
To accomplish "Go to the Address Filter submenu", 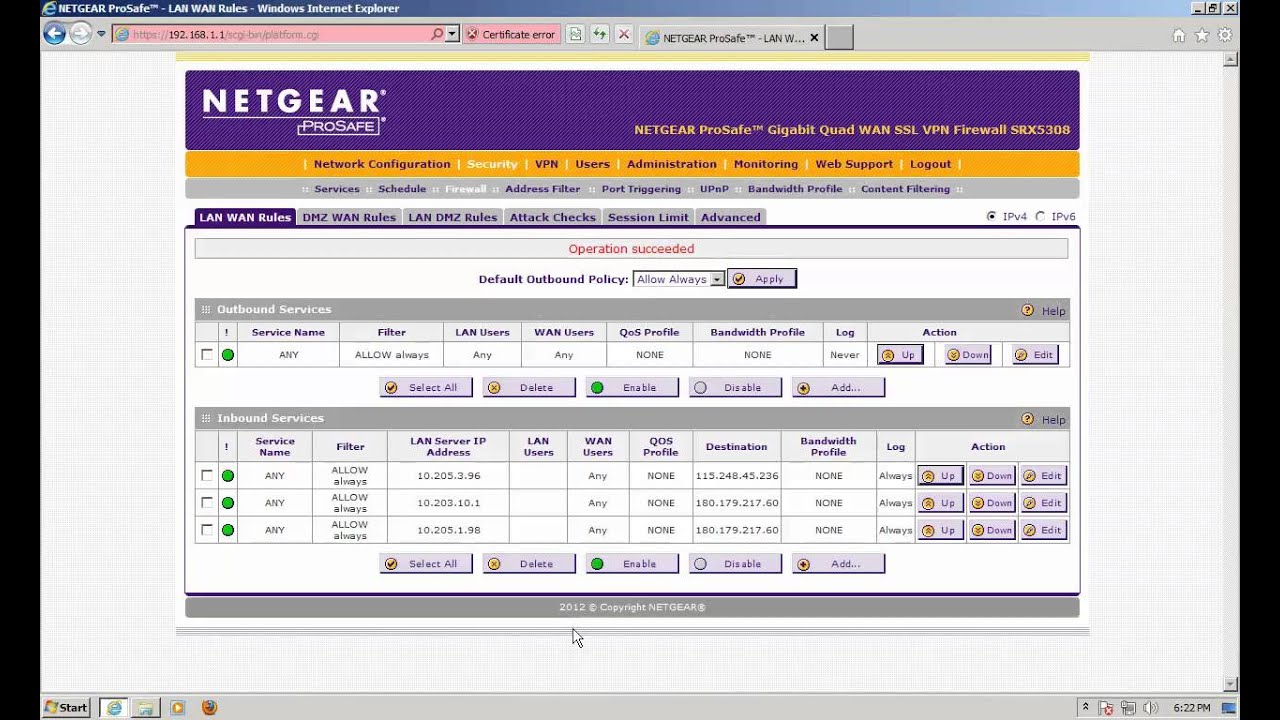I will click(x=543, y=189).
